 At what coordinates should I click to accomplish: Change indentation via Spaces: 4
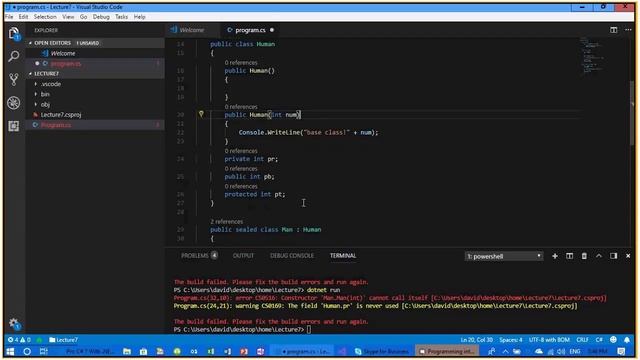click(511, 340)
